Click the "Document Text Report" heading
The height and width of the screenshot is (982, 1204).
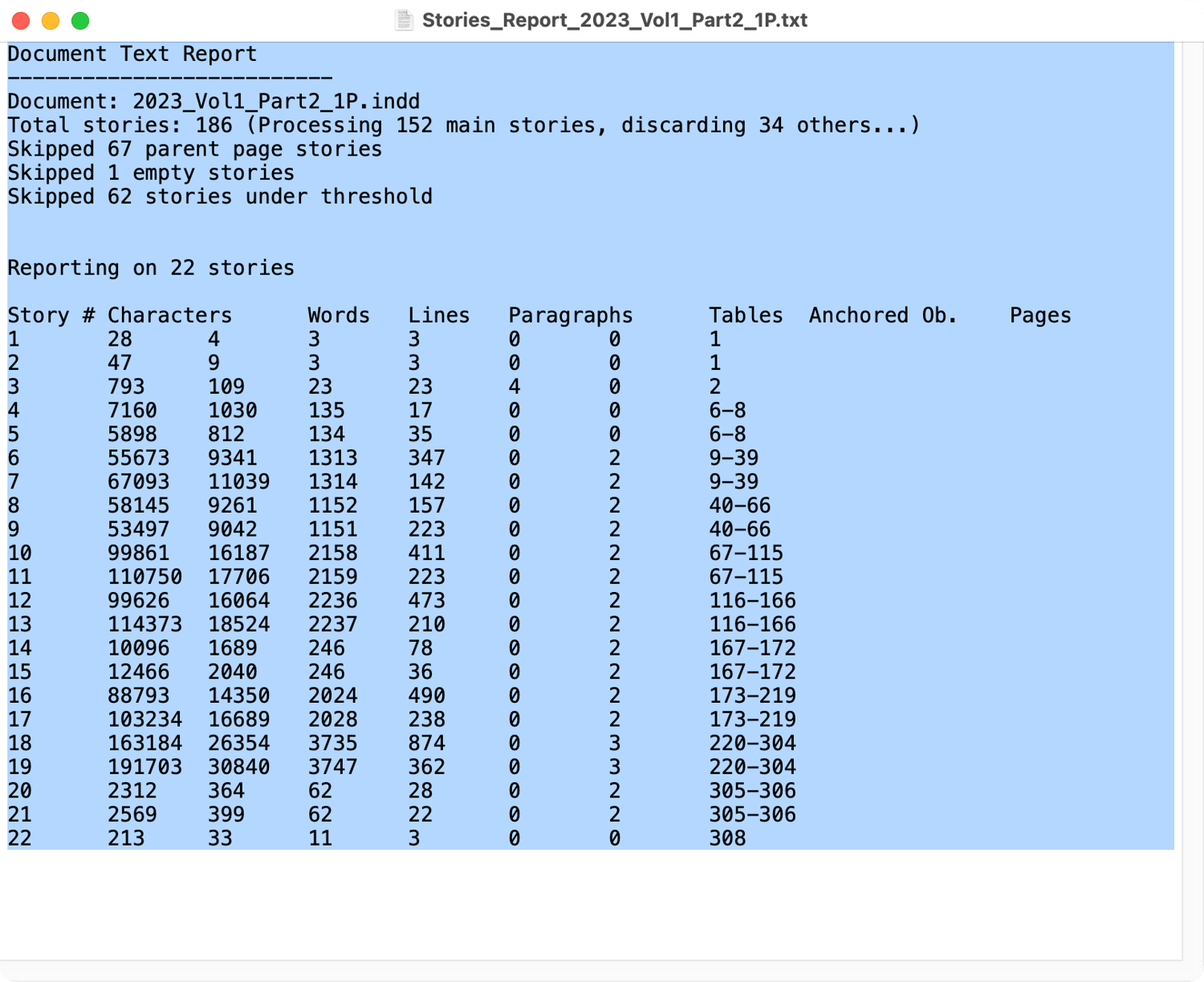(132, 54)
